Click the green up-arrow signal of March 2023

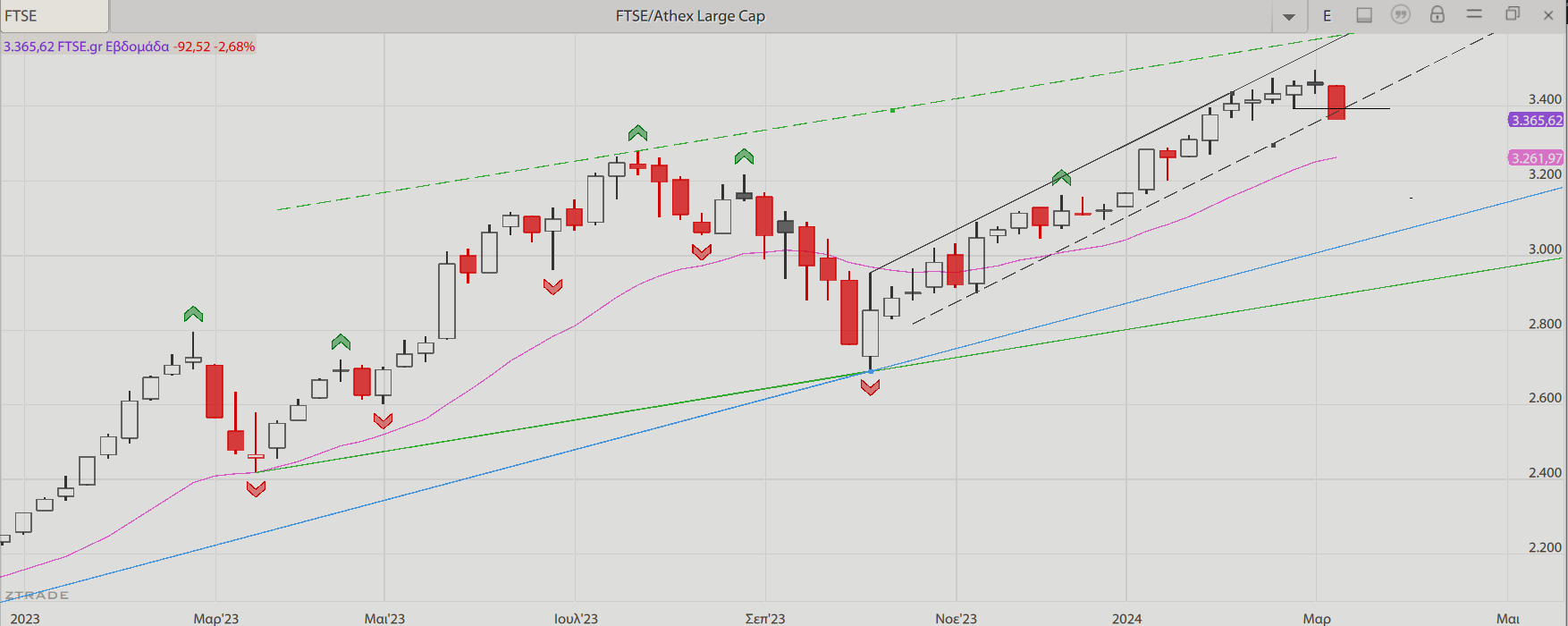[193, 314]
